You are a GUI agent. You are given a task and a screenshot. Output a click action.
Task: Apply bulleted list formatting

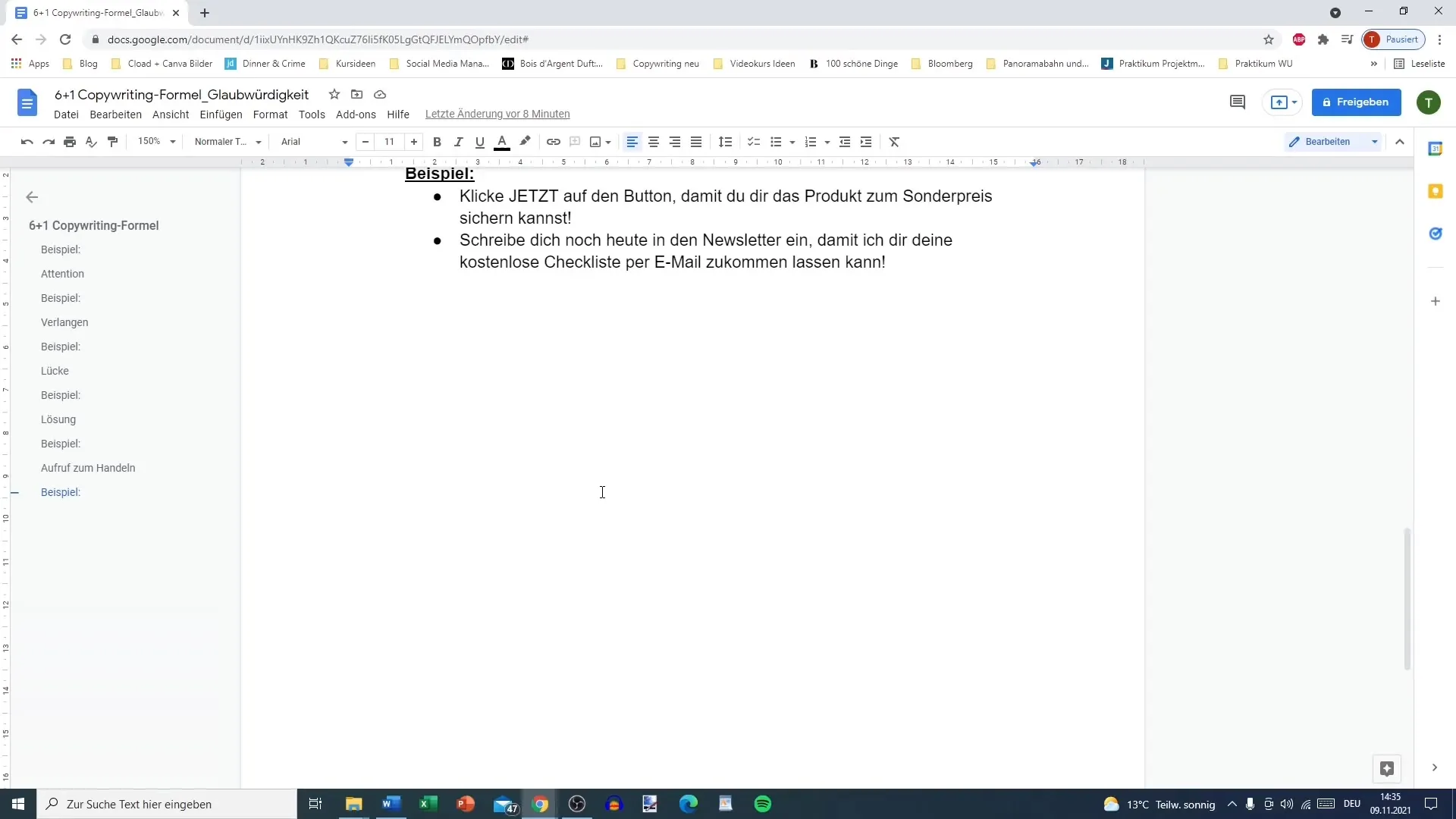pos(776,142)
